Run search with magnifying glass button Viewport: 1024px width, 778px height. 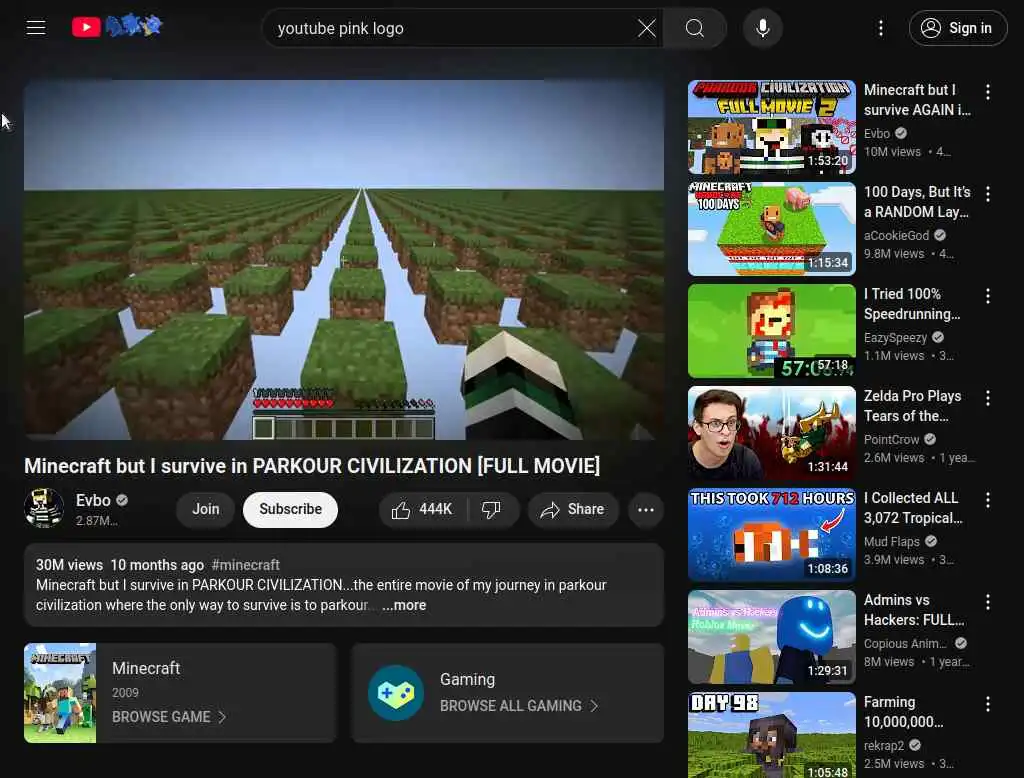click(x=695, y=28)
